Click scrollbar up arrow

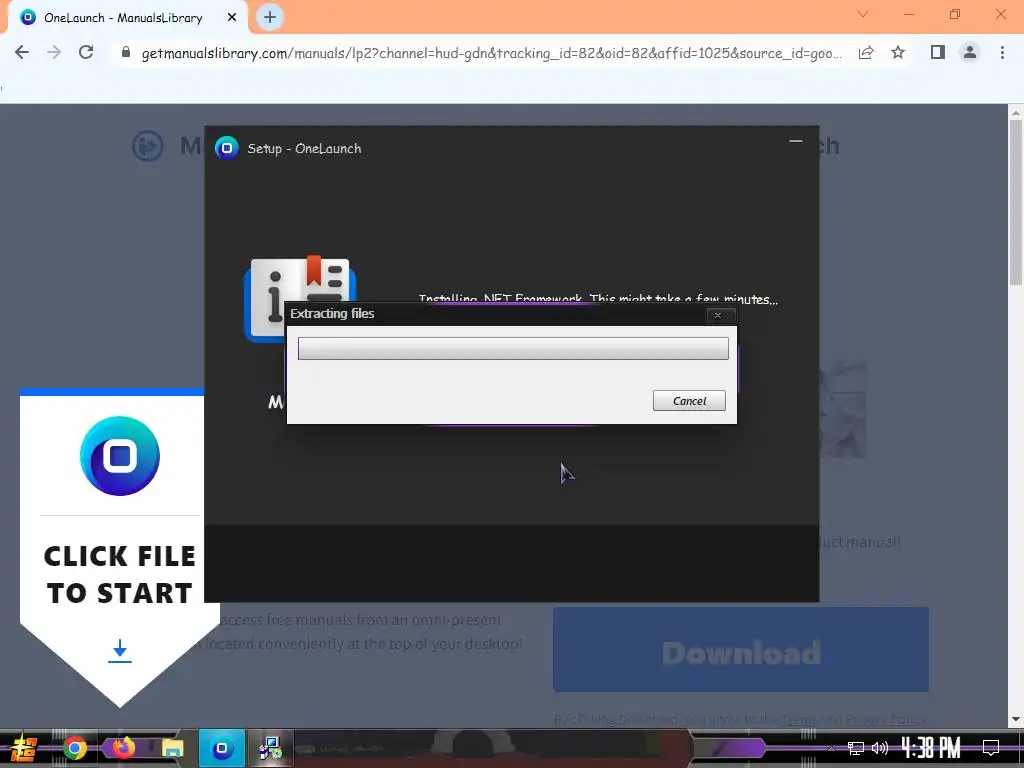[1016, 112]
